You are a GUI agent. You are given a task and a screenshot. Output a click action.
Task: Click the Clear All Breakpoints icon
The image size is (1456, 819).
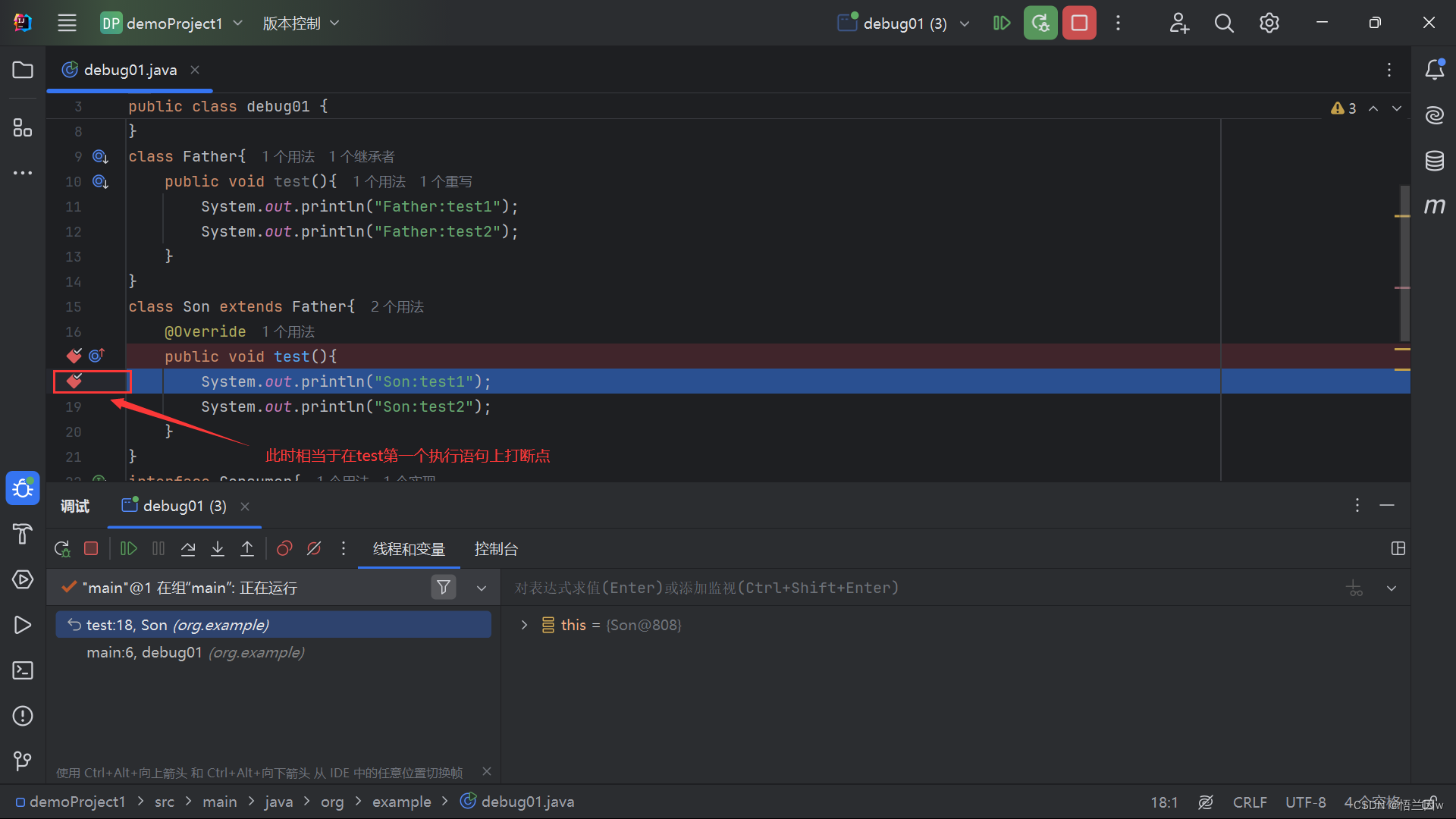[x=313, y=548]
